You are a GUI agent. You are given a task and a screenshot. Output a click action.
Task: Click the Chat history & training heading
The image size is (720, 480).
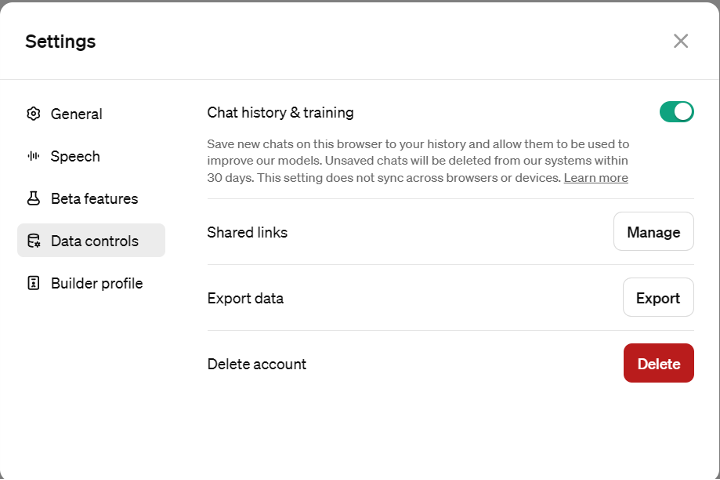coord(280,113)
